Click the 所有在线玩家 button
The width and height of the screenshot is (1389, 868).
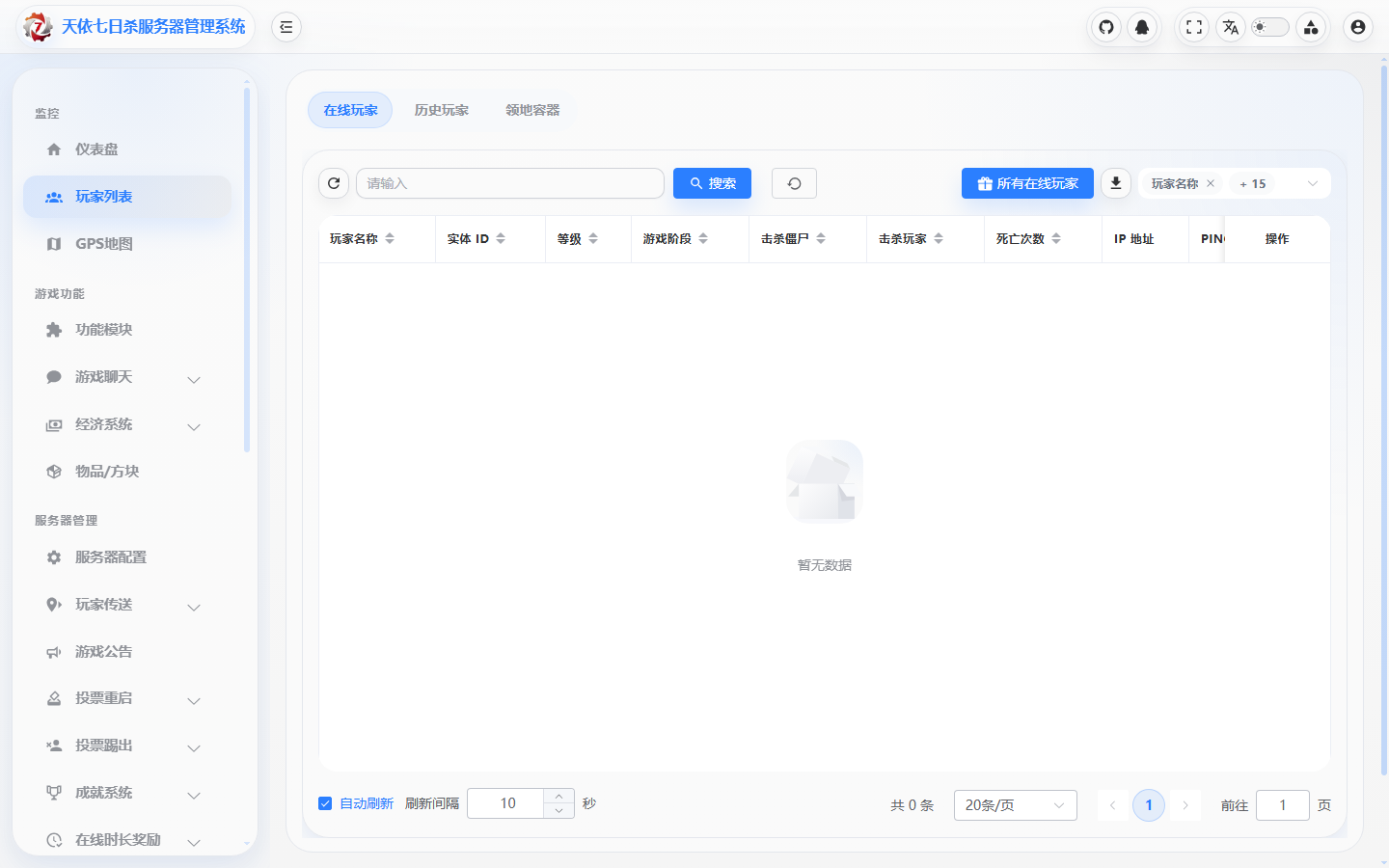(1027, 183)
